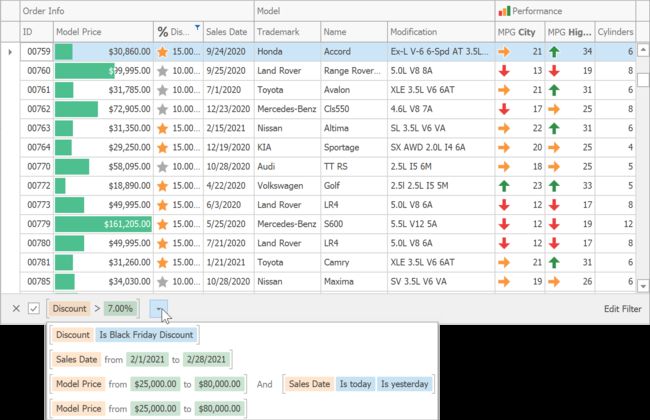Sort by the Sales Date column header
Screen dimensions: 650x420
(x=229, y=32)
